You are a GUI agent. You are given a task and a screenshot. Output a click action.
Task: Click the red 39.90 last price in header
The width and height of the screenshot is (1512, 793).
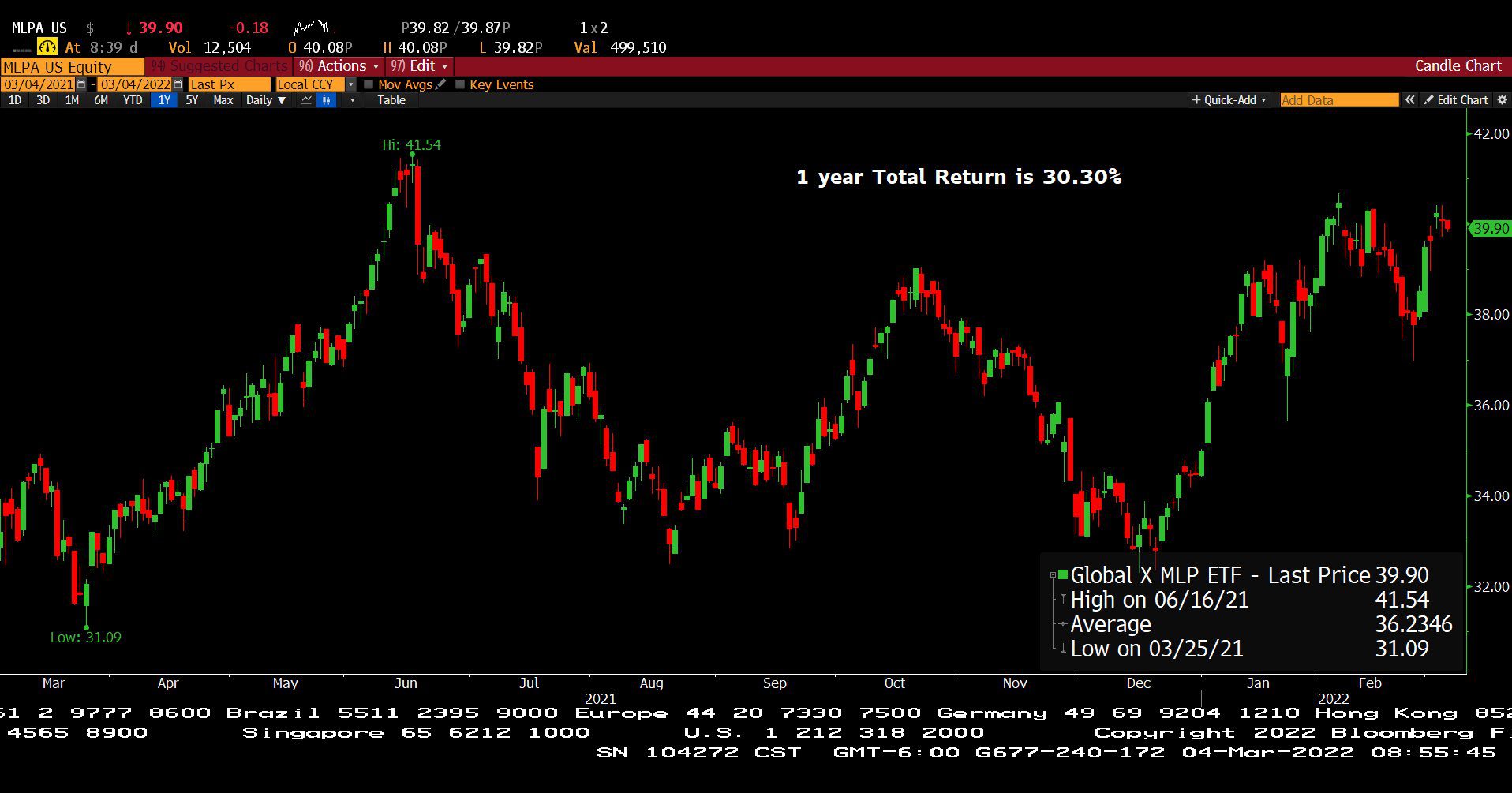click(x=160, y=28)
